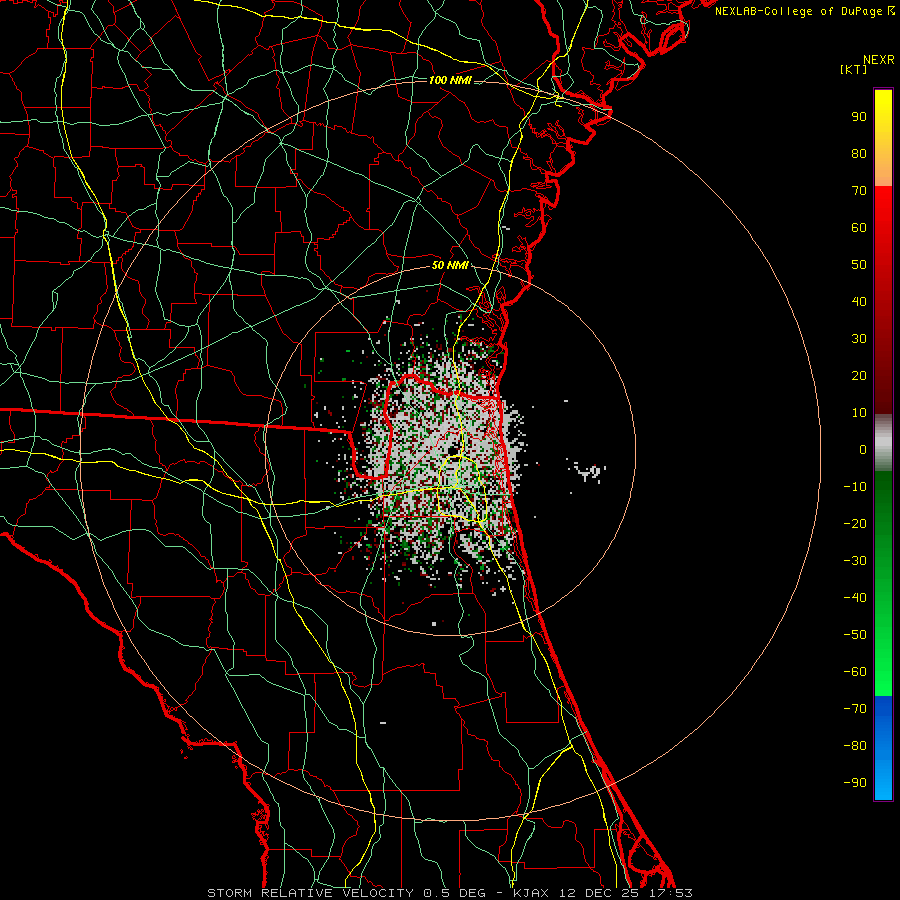The height and width of the screenshot is (900, 900).
Task: Select the 30 value on the velocity scale
Action: tap(859, 339)
